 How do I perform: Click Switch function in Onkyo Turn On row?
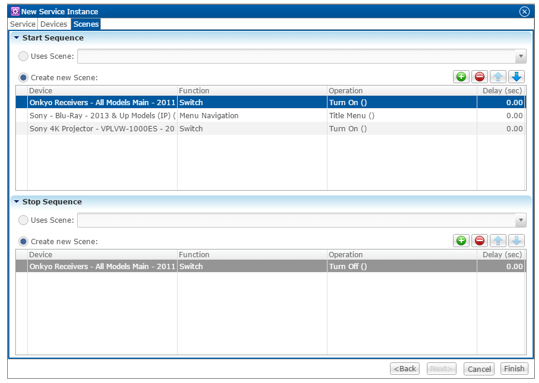click(252, 102)
